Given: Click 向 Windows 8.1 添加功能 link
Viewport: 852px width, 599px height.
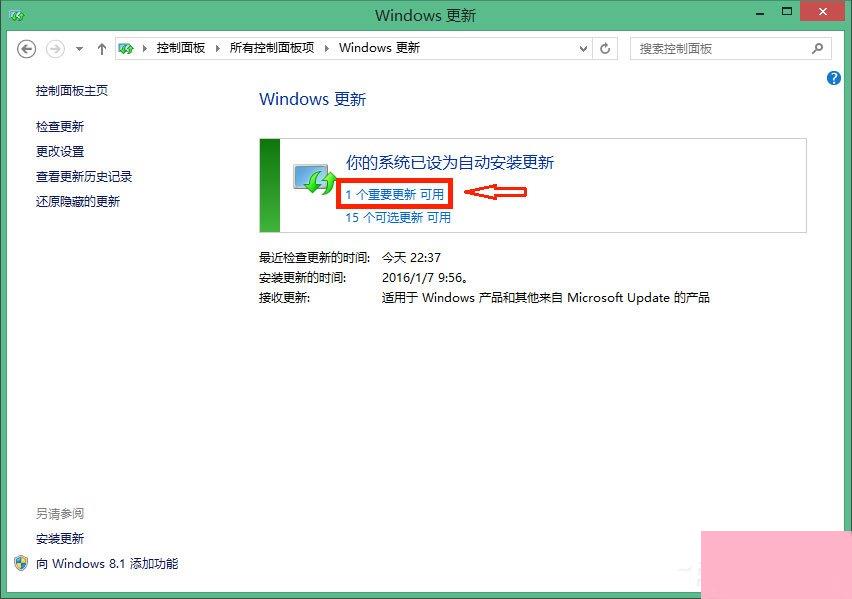Looking at the screenshot, I should click(107, 563).
